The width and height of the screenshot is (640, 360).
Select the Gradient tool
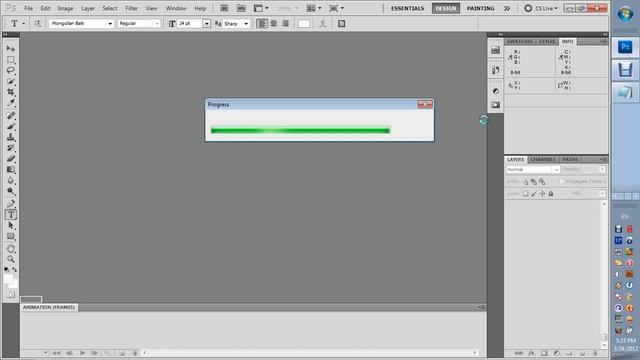pyautogui.click(x=11, y=169)
